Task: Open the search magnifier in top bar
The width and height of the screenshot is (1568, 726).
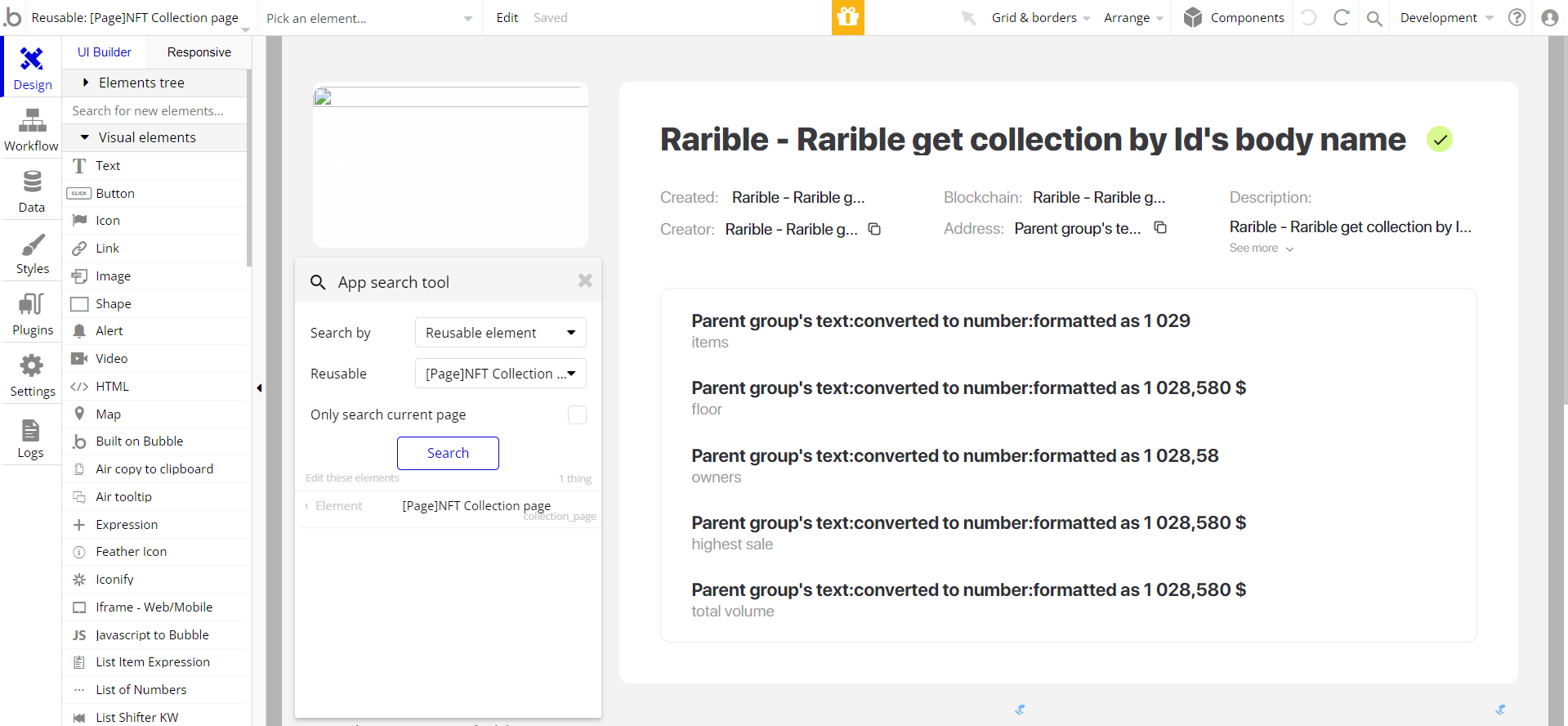Action: tap(1374, 18)
